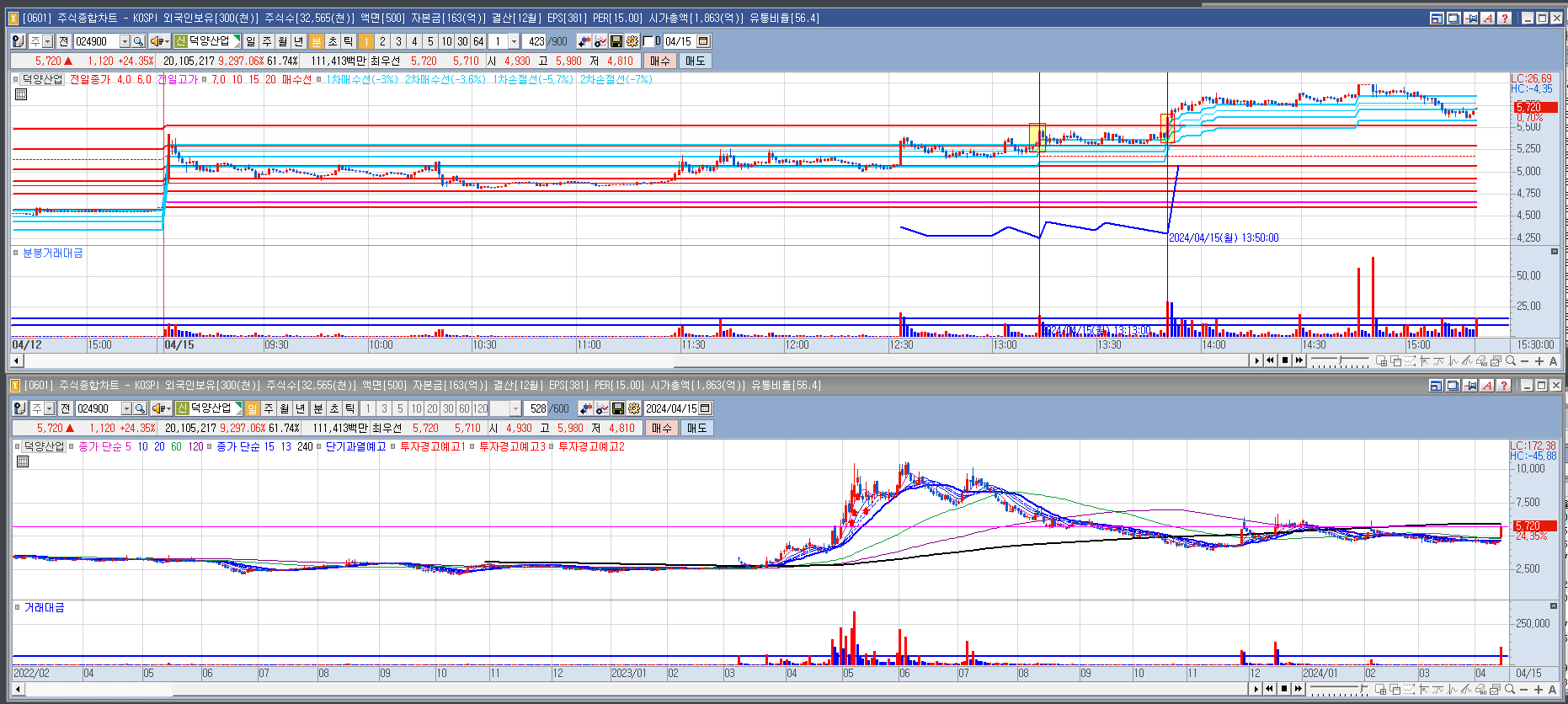Expand the 024900 stock code dropdown in the bottom chart

(126, 408)
